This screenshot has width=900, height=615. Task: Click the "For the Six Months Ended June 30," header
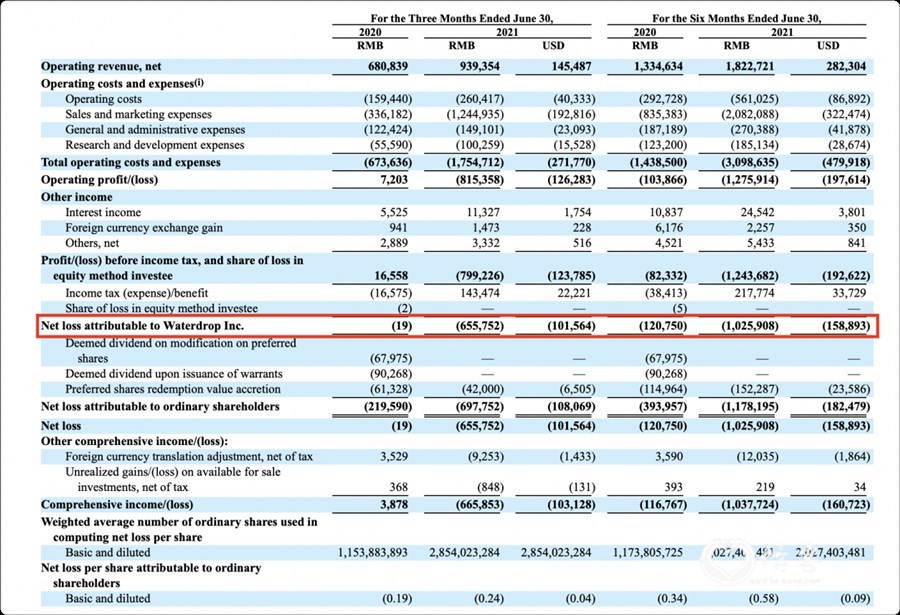[x=736, y=18]
